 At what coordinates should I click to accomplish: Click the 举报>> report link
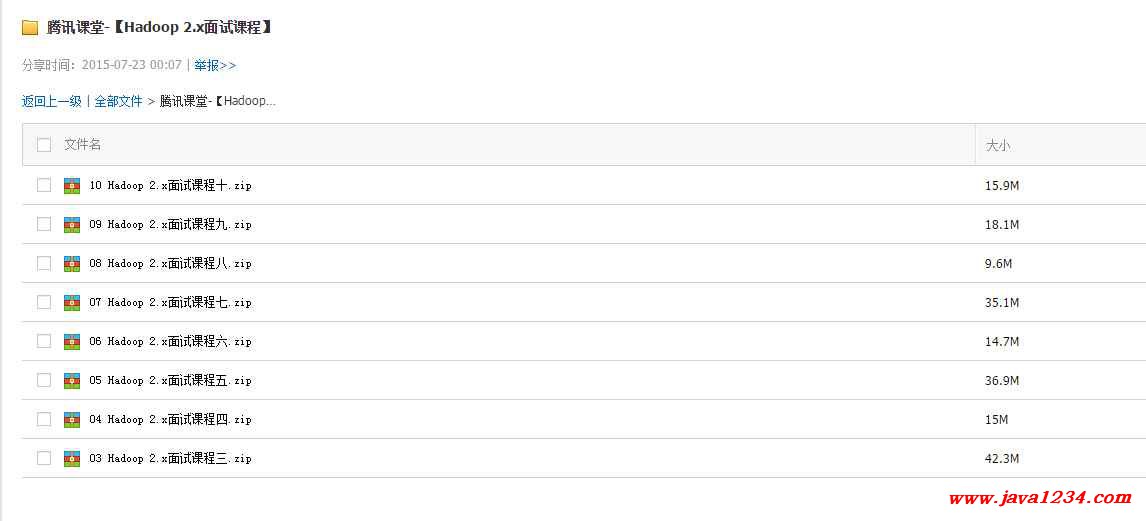pos(215,65)
